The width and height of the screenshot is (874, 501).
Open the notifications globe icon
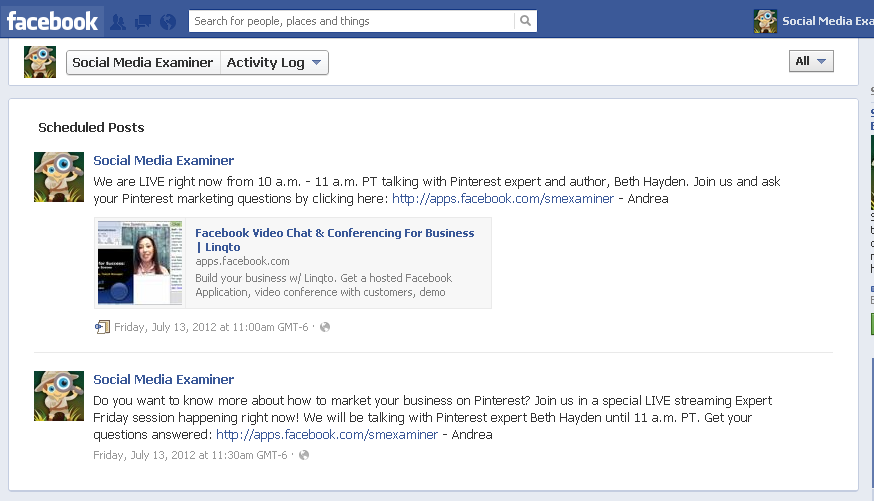click(x=168, y=21)
